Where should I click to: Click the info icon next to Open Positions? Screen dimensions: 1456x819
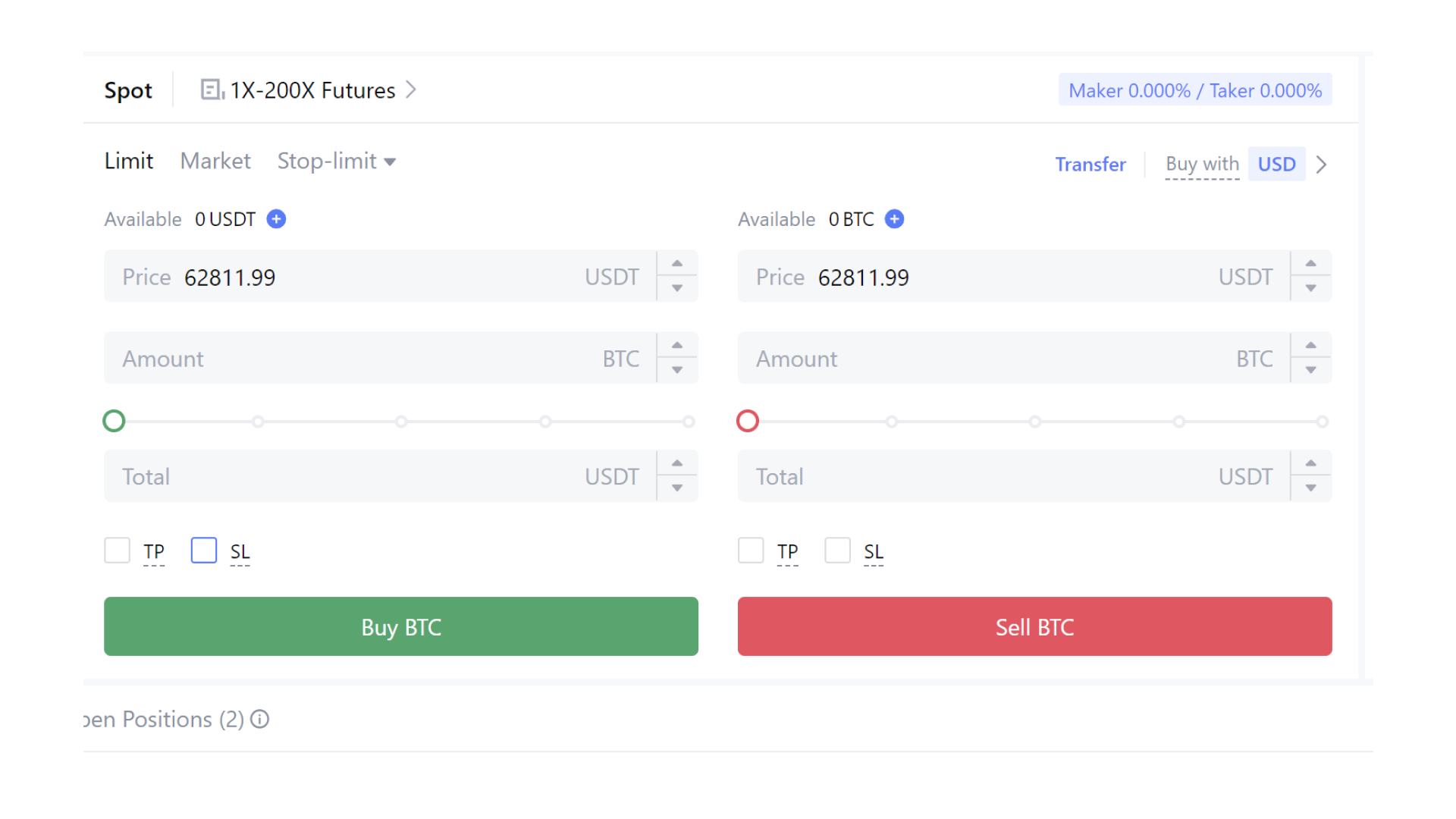point(260,719)
